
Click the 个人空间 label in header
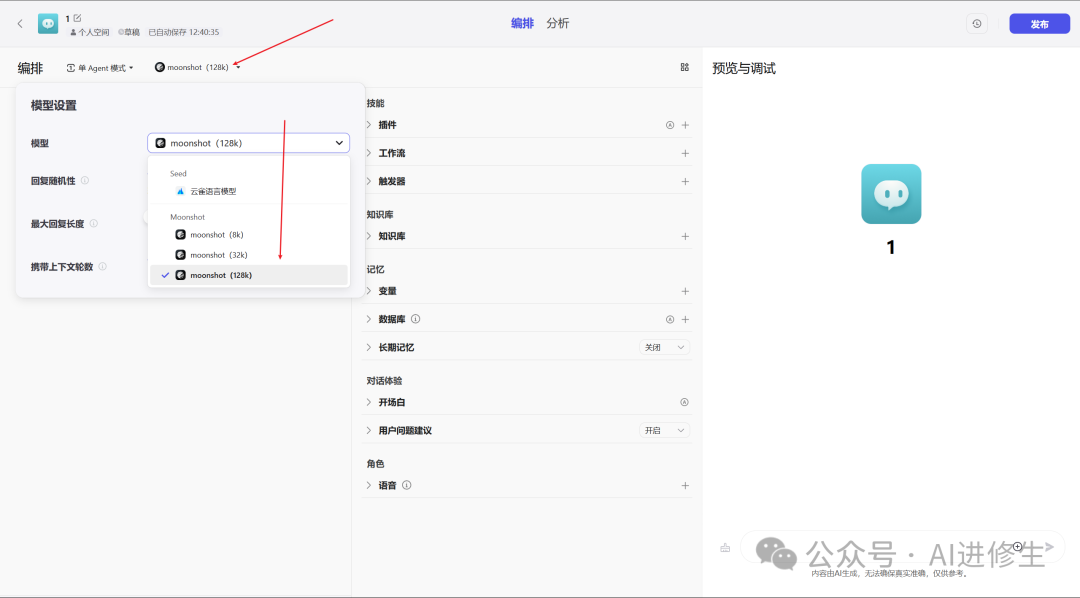coord(94,32)
